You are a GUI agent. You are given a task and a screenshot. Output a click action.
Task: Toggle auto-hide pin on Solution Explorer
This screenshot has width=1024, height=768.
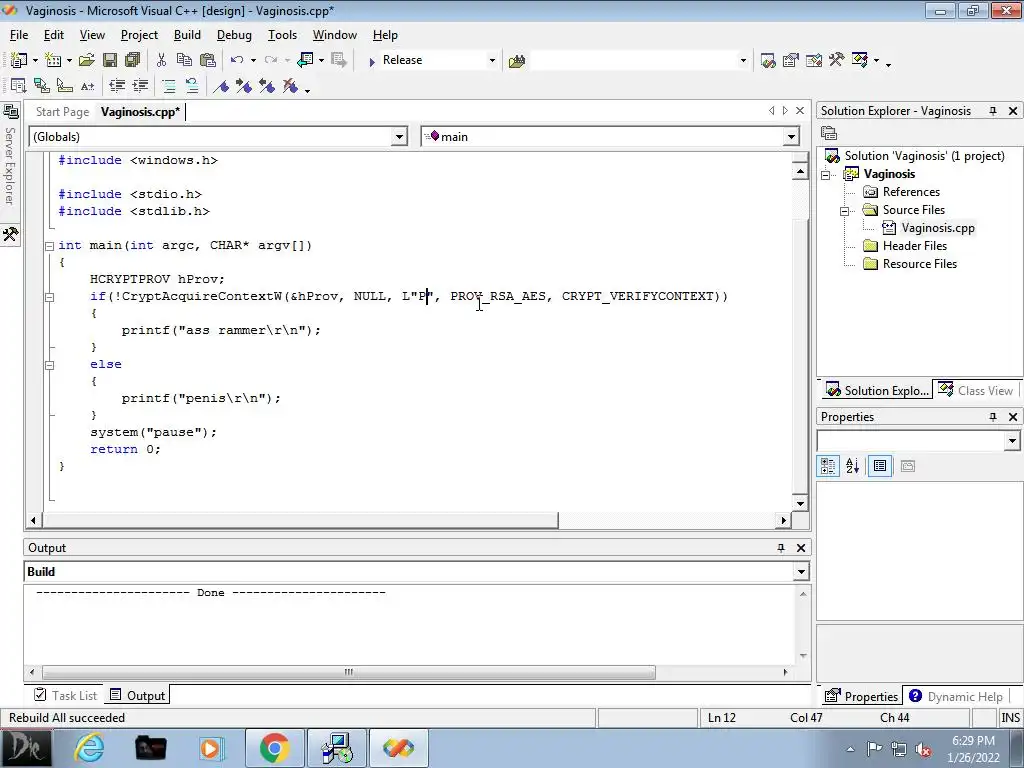[993, 111]
